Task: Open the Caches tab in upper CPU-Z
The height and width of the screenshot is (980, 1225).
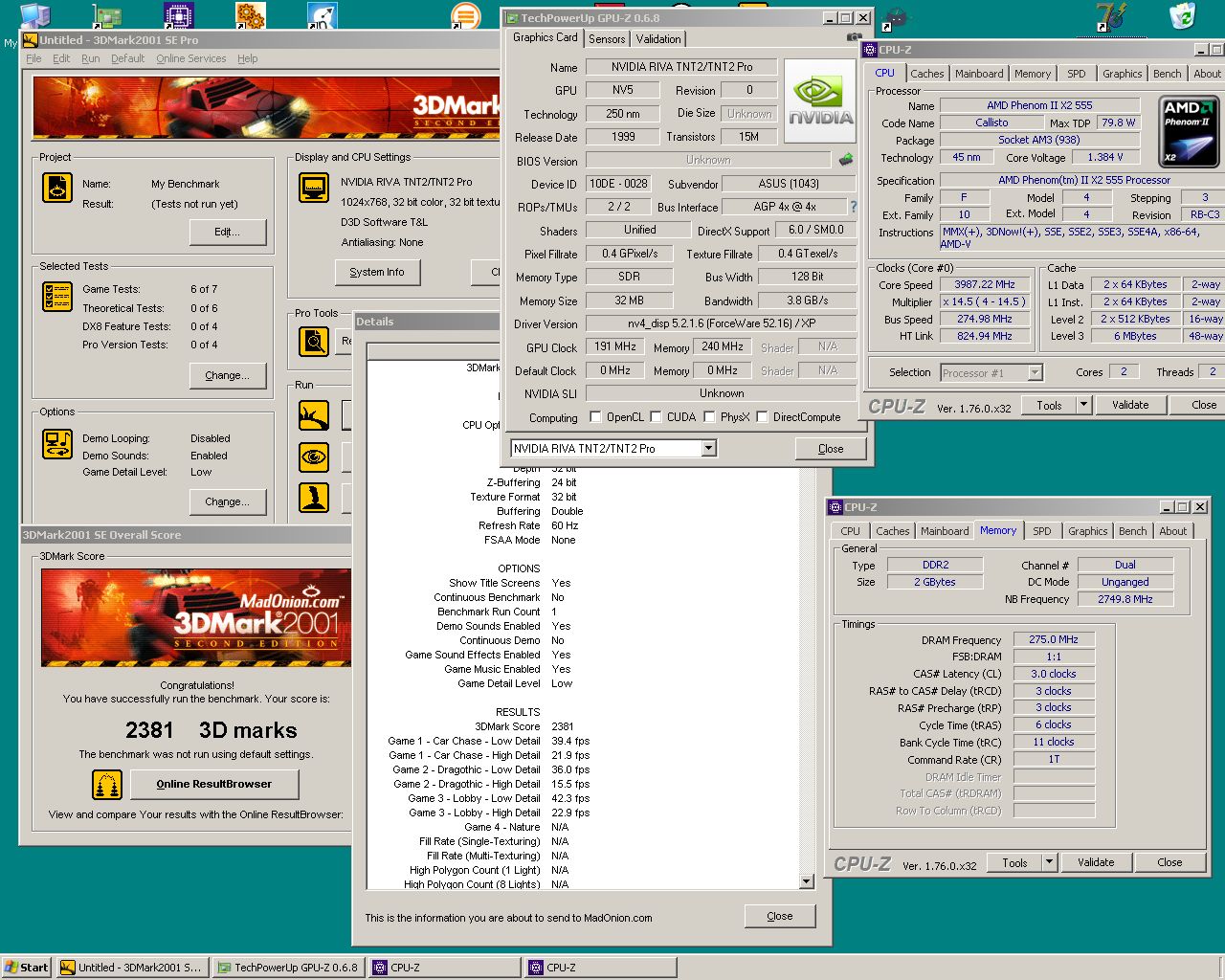Action: tap(926, 74)
